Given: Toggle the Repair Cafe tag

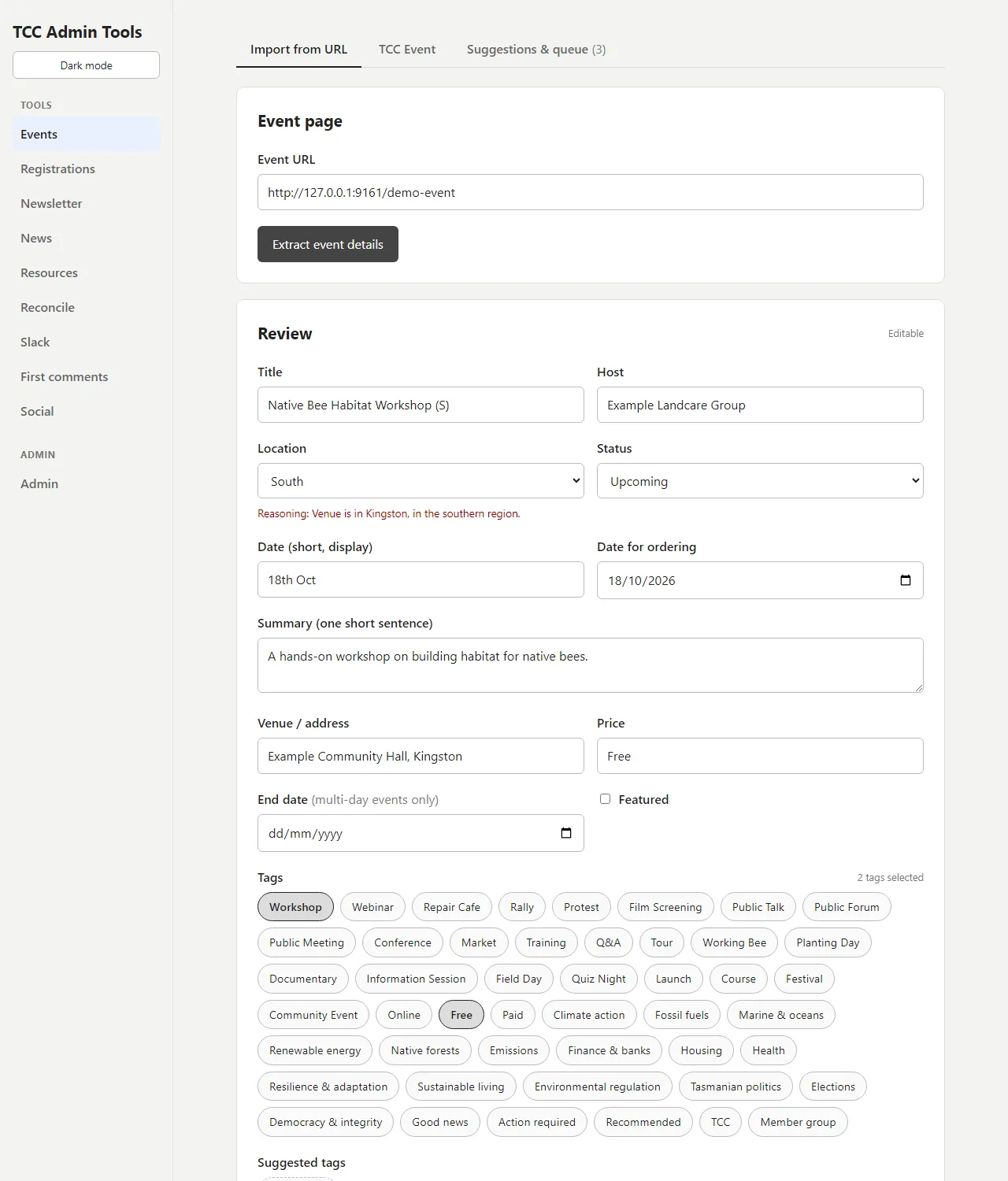Looking at the screenshot, I should (452, 907).
